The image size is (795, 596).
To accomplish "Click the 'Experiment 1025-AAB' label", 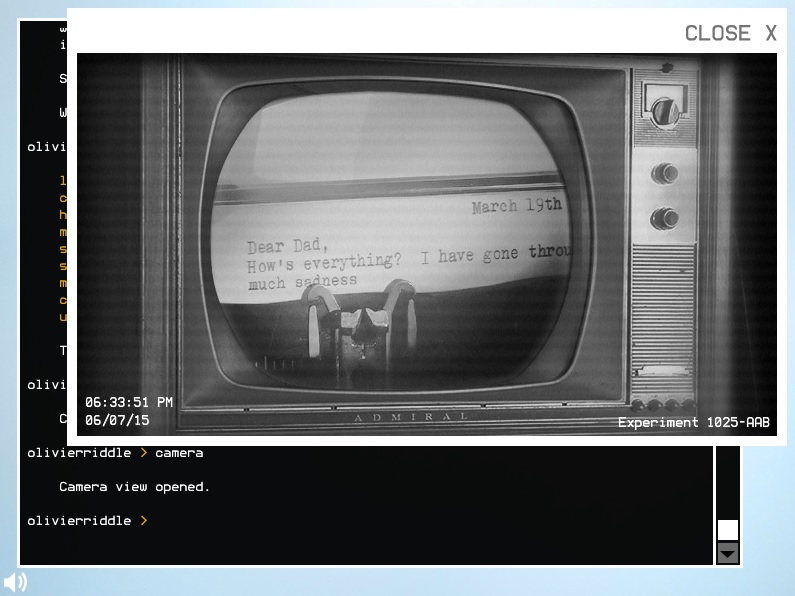I will (x=694, y=422).
